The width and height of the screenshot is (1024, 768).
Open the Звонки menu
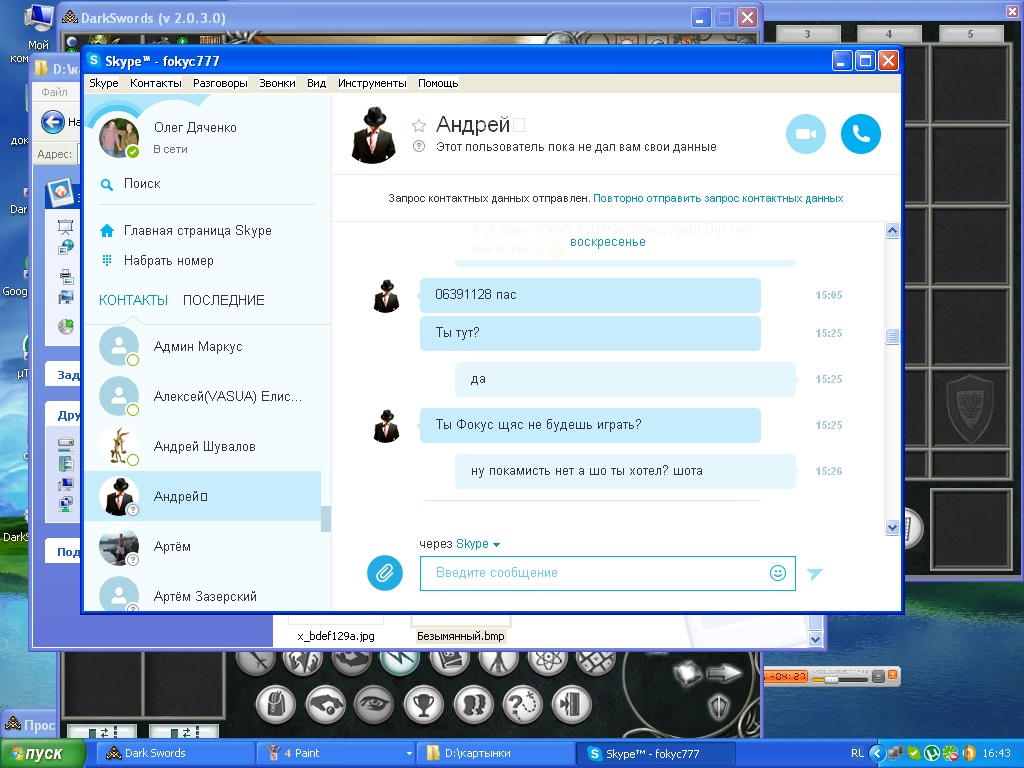pyautogui.click(x=277, y=83)
